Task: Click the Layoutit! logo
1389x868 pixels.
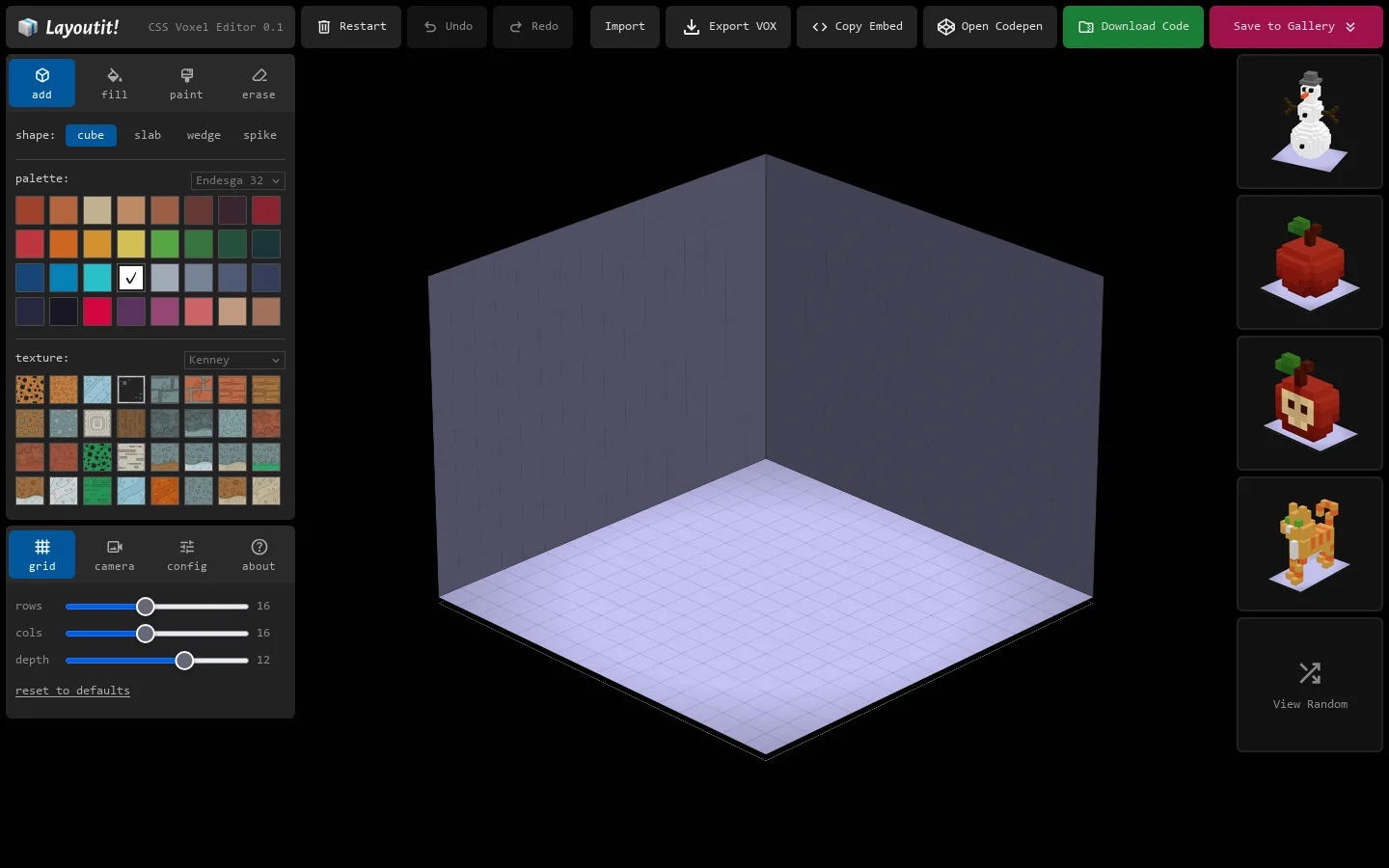Action: tap(69, 27)
